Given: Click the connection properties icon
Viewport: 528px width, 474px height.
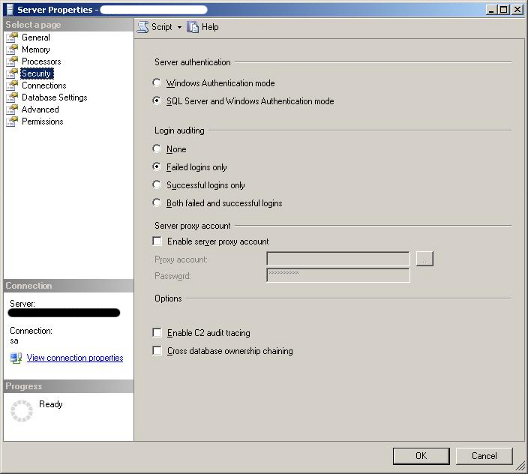Looking at the screenshot, I should [x=16, y=358].
